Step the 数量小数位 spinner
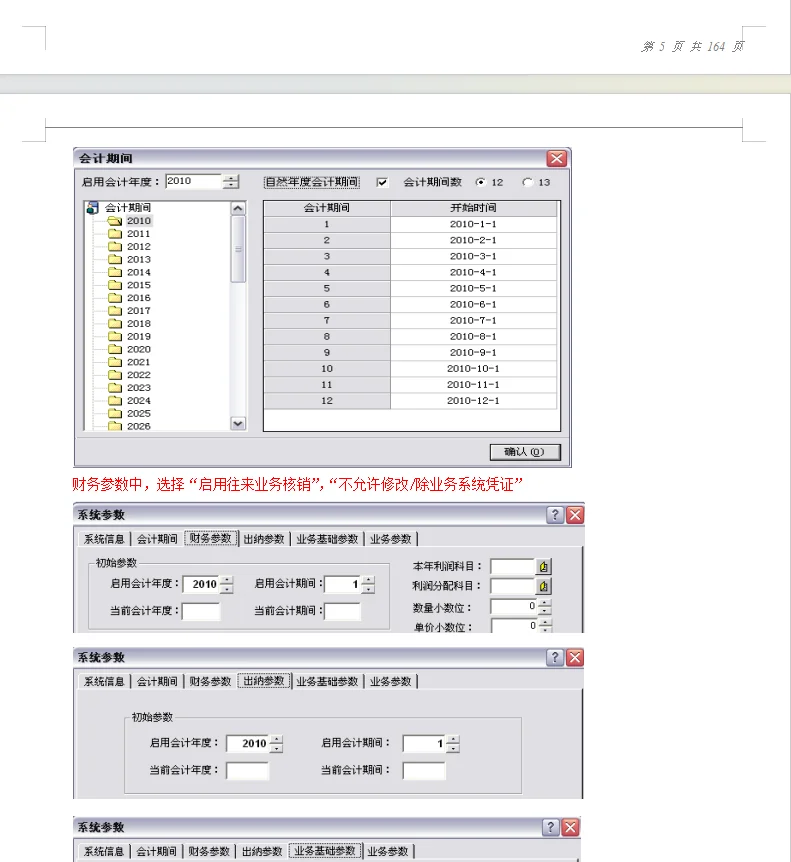 coord(544,606)
